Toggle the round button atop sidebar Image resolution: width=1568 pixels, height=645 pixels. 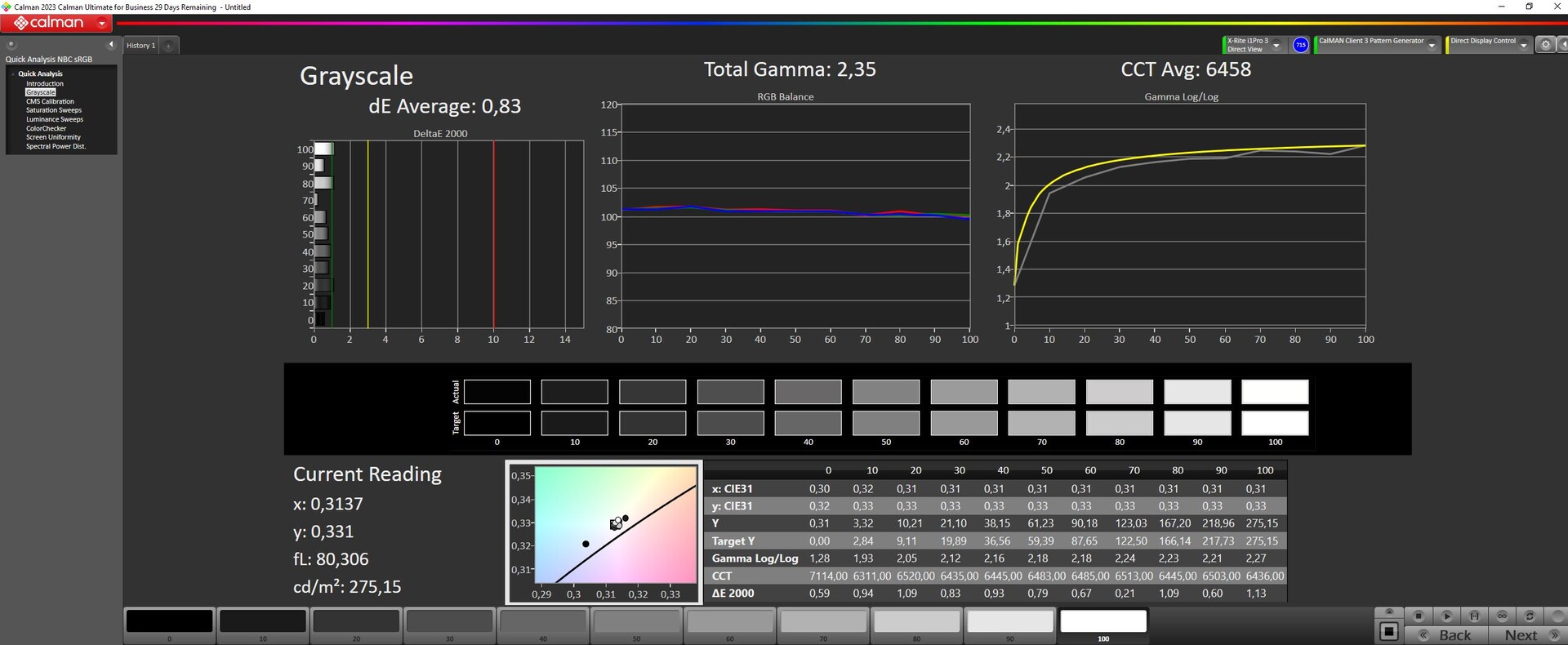(x=11, y=45)
